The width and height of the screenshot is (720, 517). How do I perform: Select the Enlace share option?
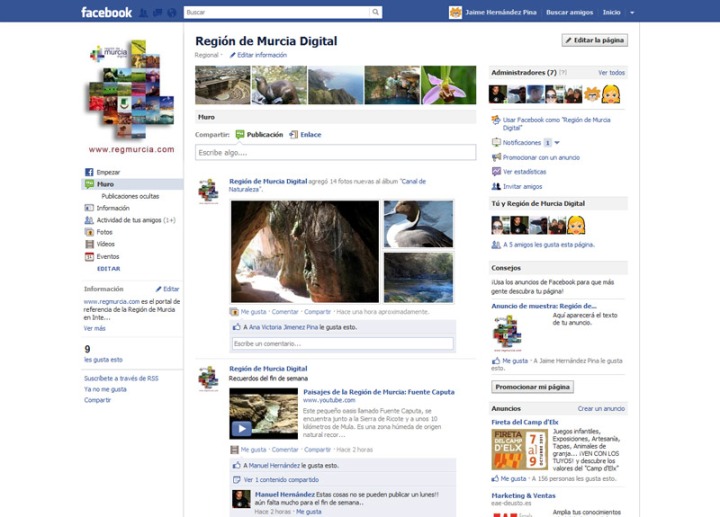click(306, 134)
